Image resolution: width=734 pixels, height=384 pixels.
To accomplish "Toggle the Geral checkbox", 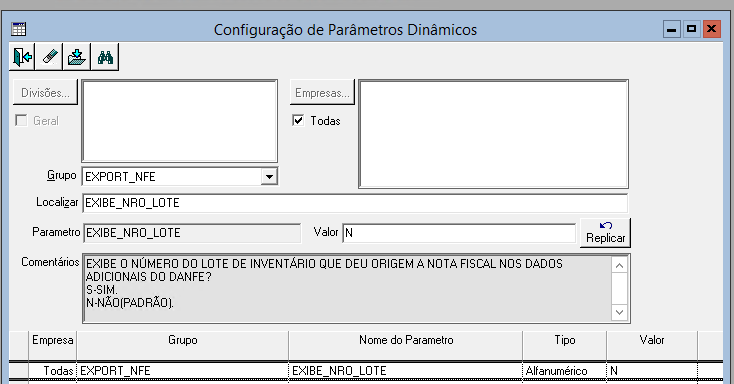I will coord(21,120).
